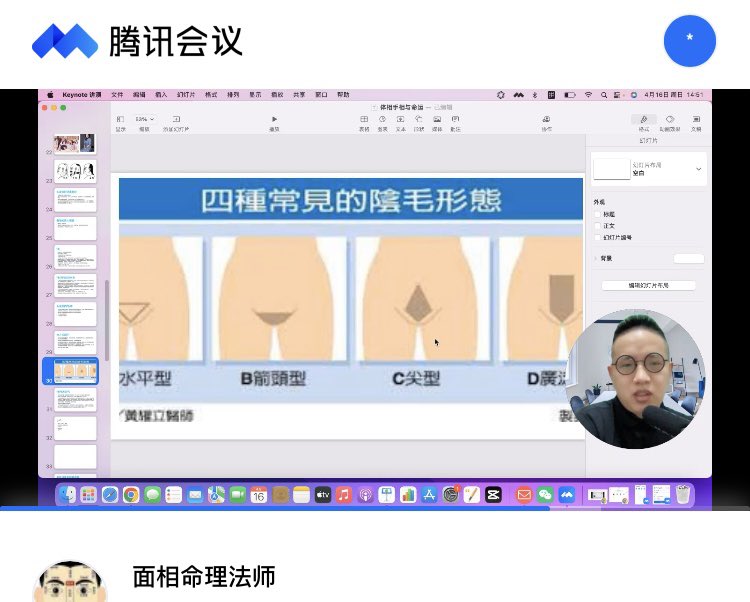Viewport: 750px width, 602px height.
Task: Enable the 标题 title checkbox
Action: tap(597, 214)
